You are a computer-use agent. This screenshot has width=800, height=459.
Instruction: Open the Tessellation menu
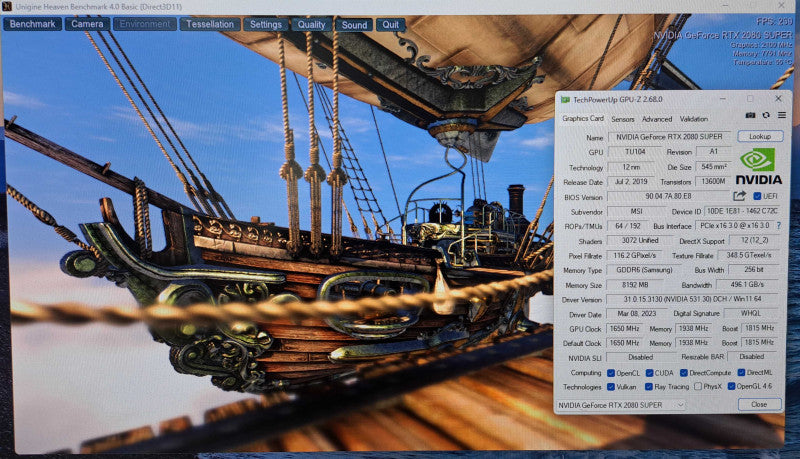coord(210,24)
